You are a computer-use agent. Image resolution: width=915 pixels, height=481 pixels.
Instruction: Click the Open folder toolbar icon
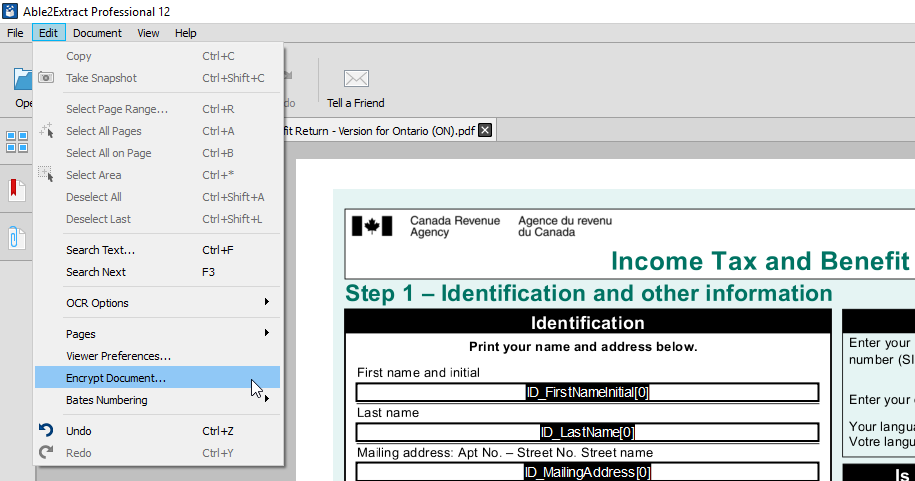point(23,79)
